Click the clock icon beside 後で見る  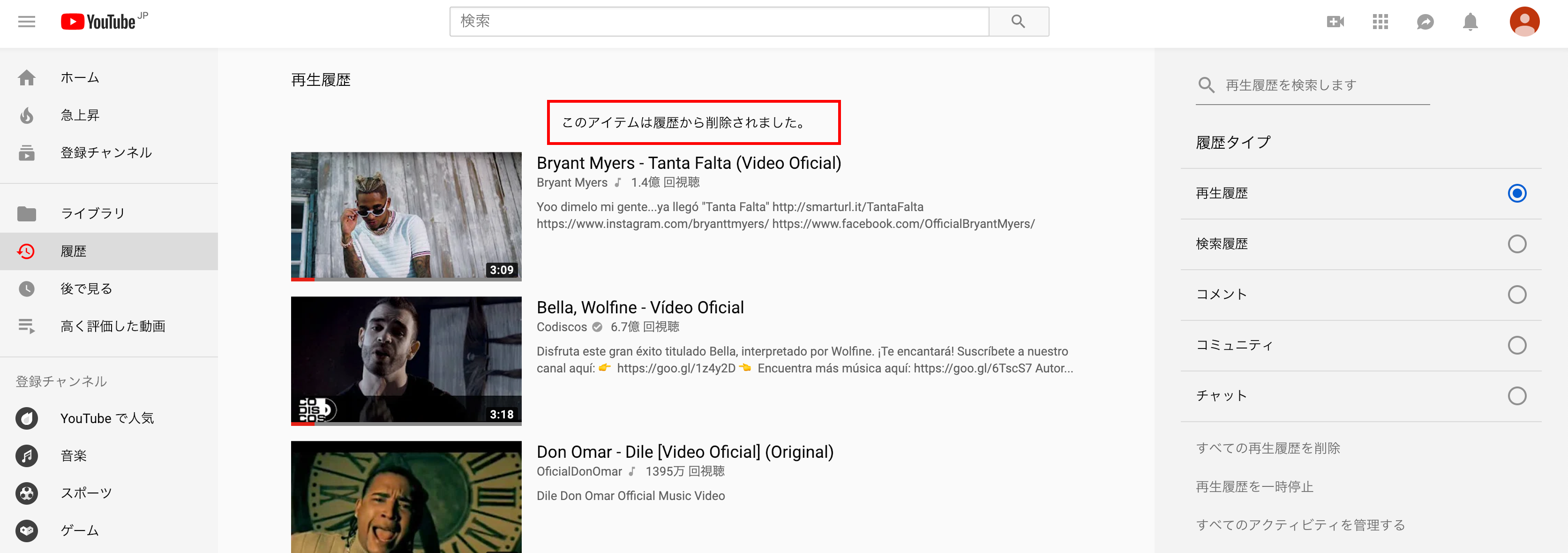click(27, 288)
